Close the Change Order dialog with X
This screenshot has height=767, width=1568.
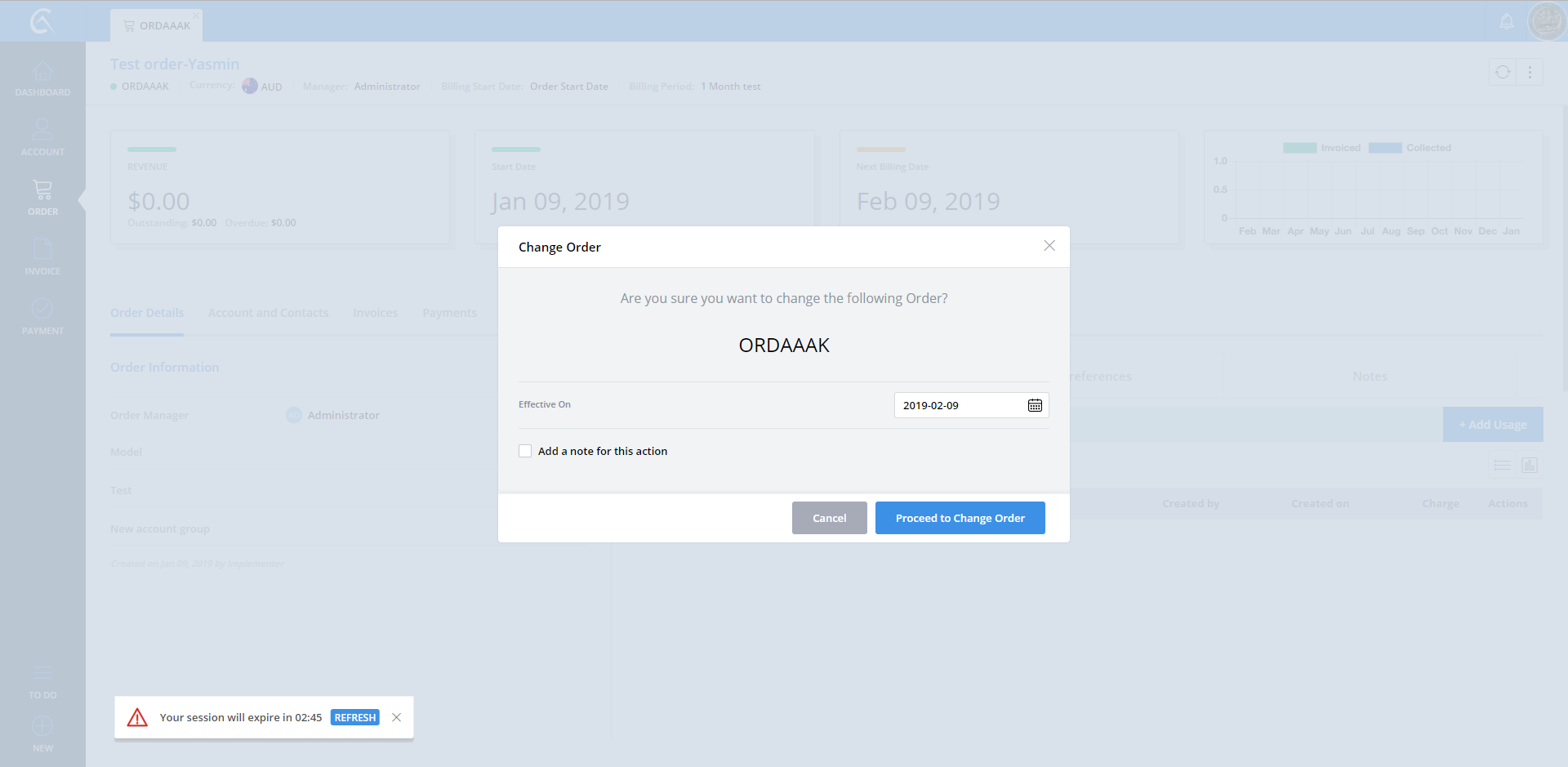click(x=1049, y=246)
